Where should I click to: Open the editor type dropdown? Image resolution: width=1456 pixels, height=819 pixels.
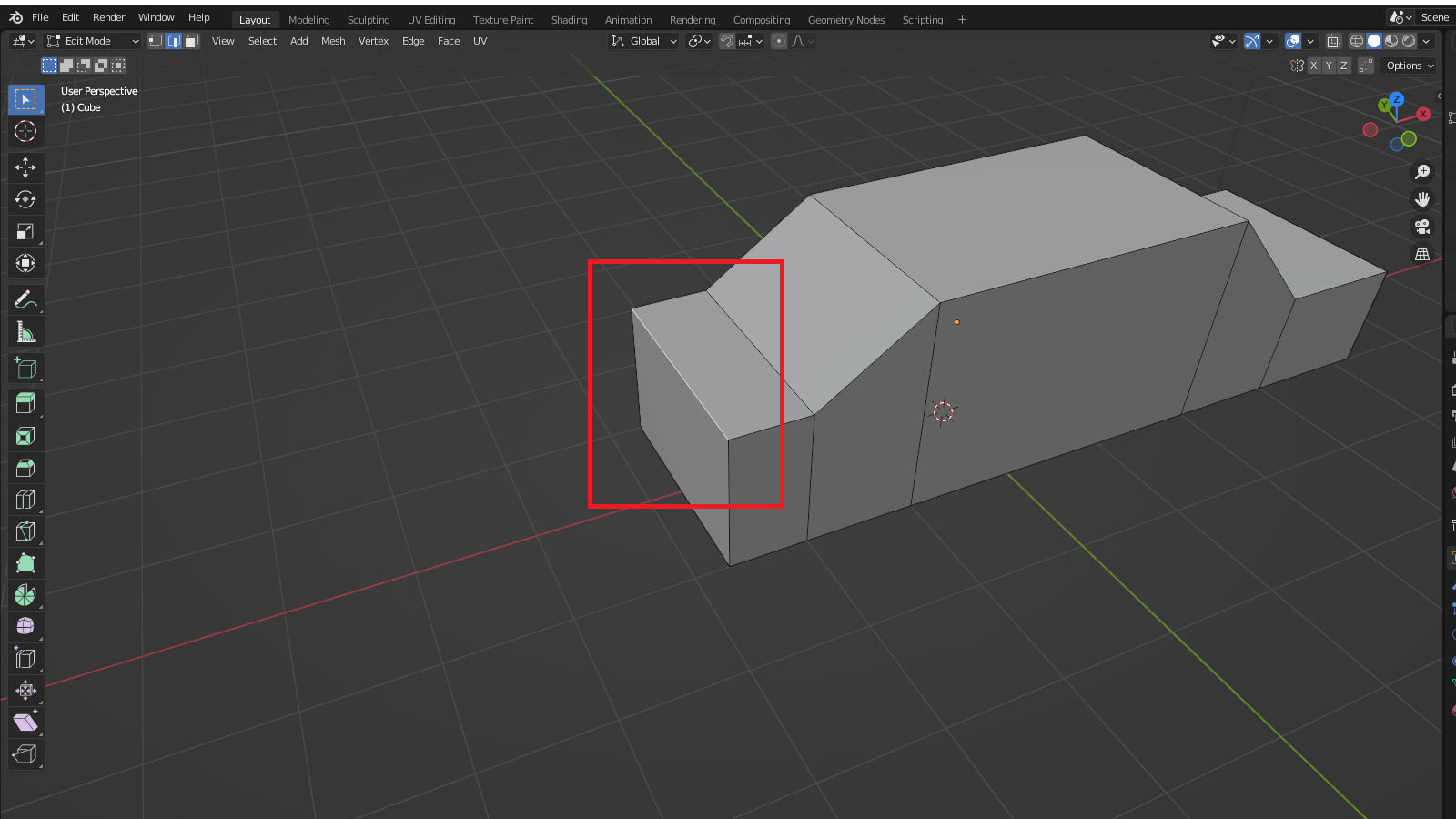[x=24, y=41]
